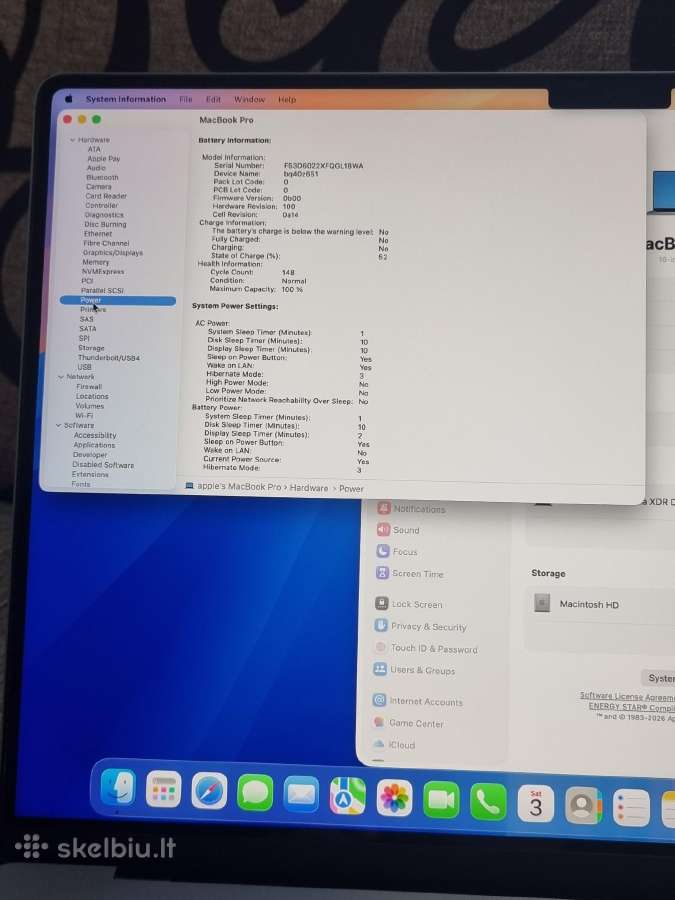The width and height of the screenshot is (675, 900).
Task: Launch Safari from the Dock
Action: click(209, 791)
